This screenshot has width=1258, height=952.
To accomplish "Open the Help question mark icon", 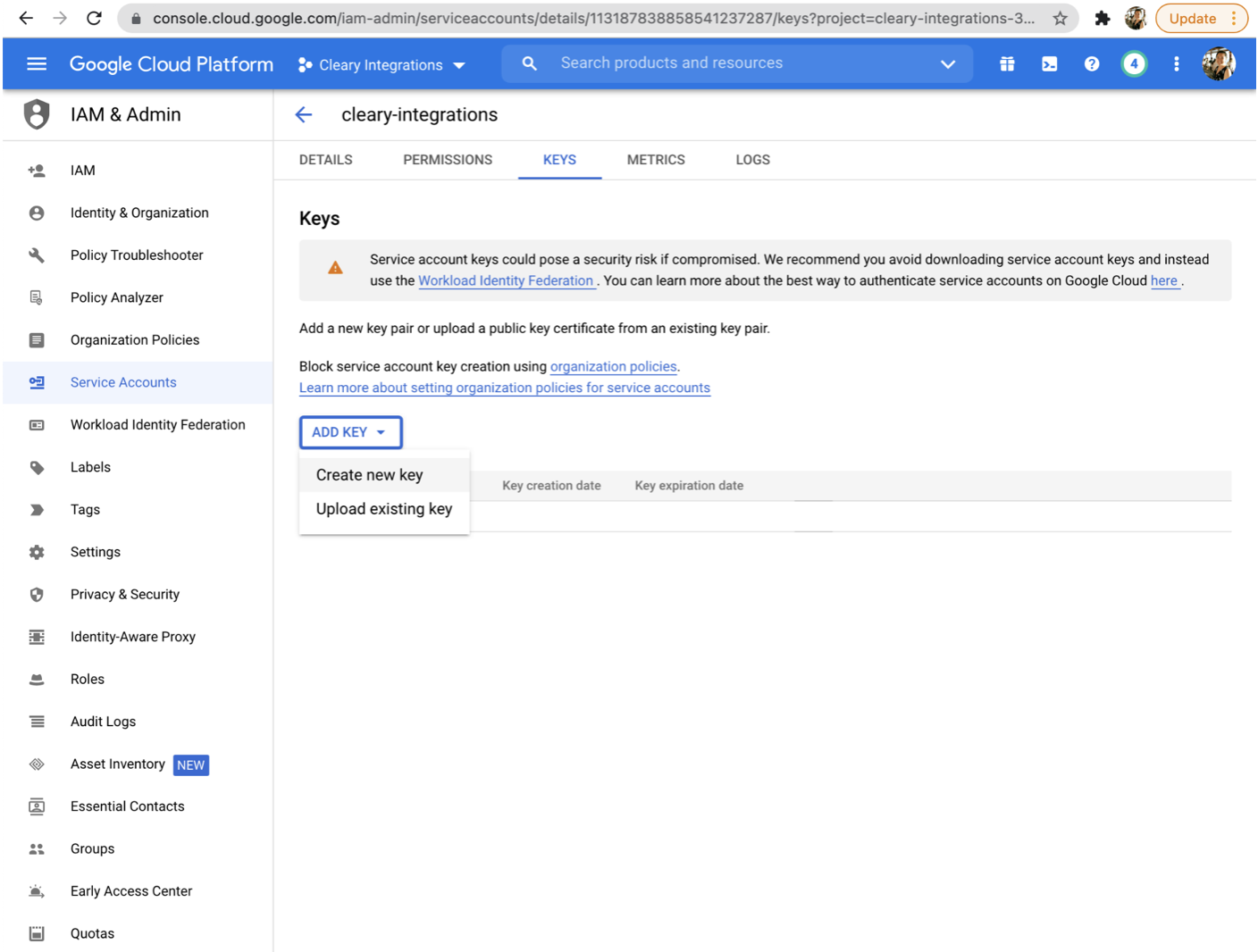I will coord(1091,64).
